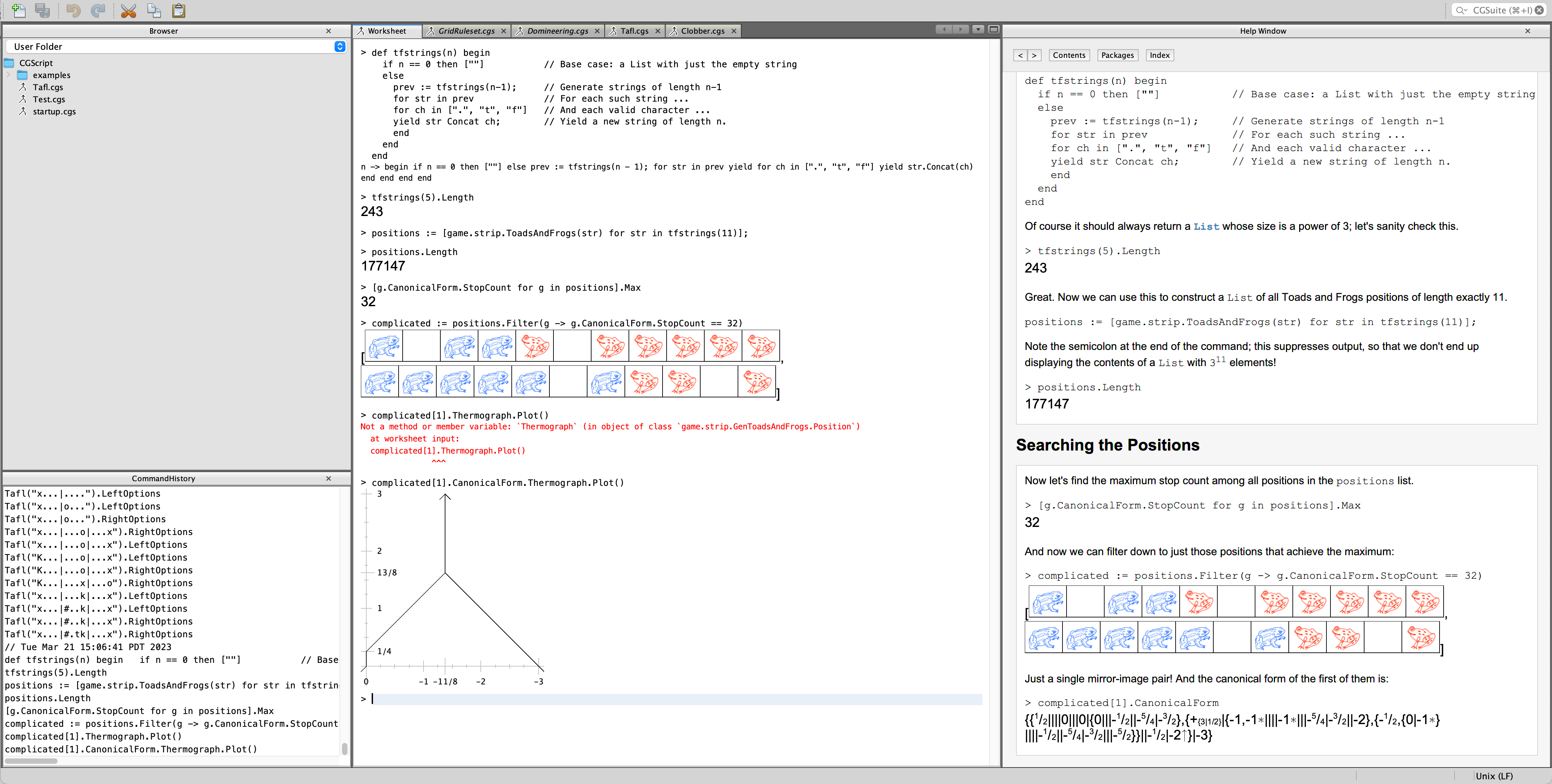The height and width of the screenshot is (784, 1552).
Task: Click the New File toolbar icon
Action: (x=19, y=10)
